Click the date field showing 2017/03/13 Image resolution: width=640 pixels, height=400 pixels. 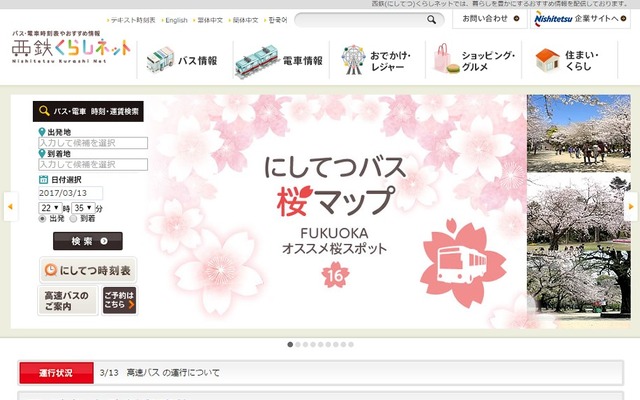pos(70,193)
